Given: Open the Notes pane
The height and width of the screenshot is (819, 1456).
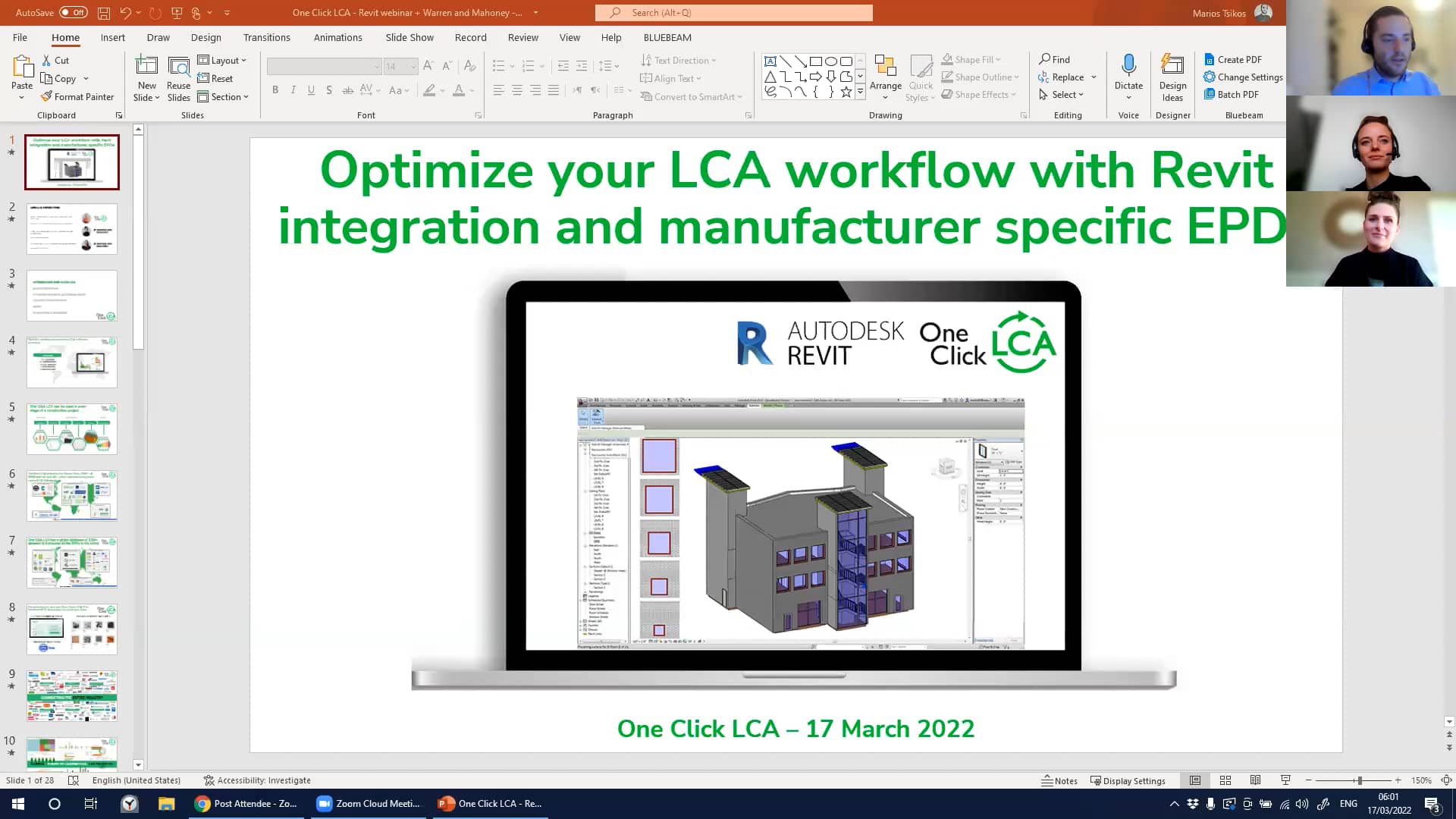Looking at the screenshot, I should click(x=1059, y=780).
